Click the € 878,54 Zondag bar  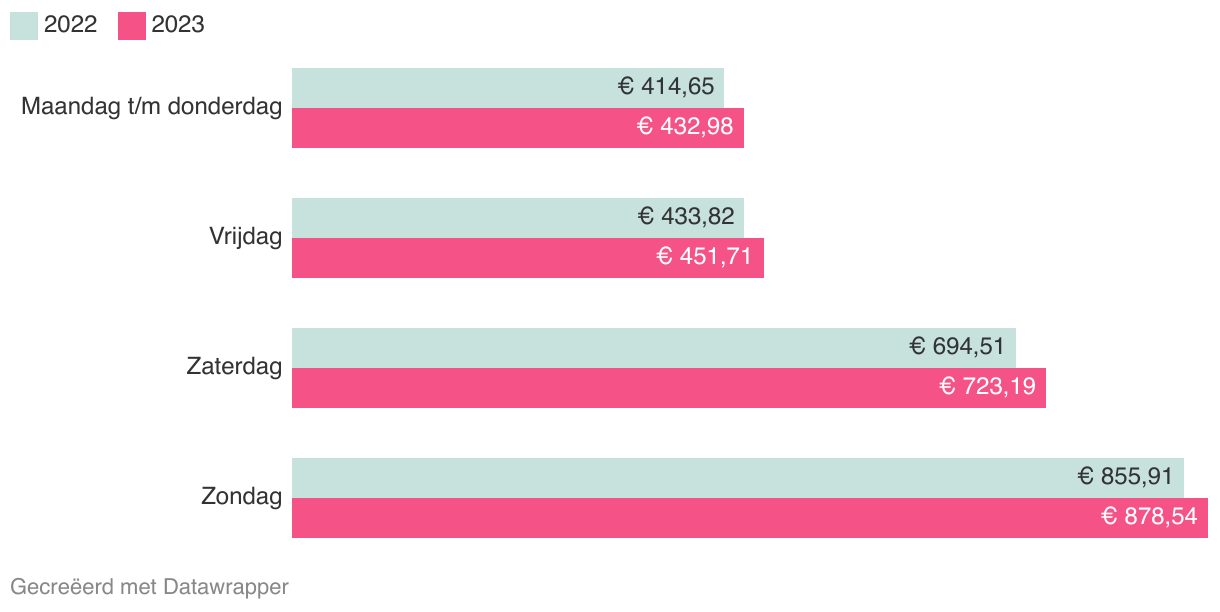pyautogui.click(x=750, y=518)
